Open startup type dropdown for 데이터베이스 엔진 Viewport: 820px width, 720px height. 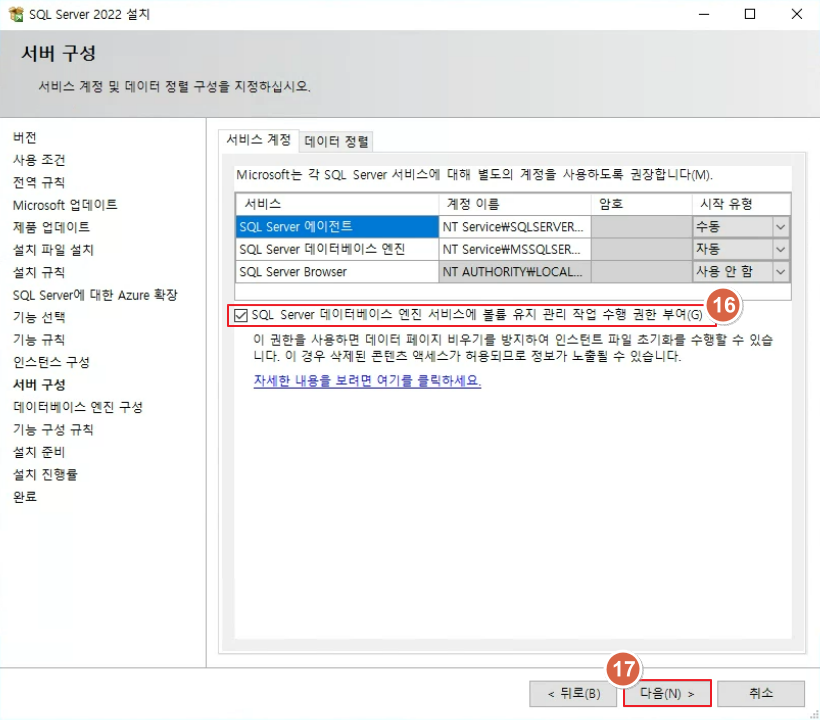[780, 249]
